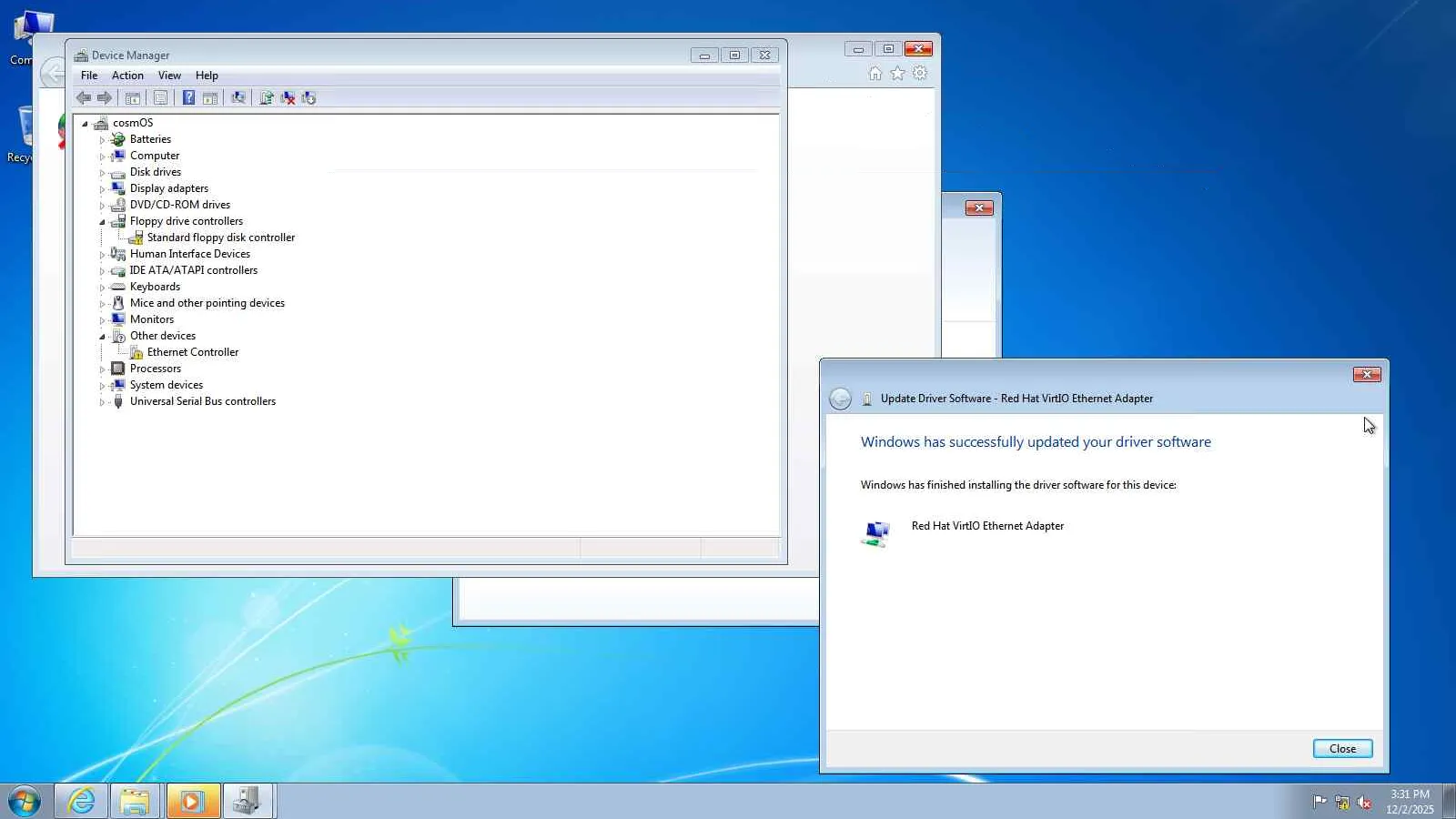The height and width of the screenshot is (819, 1456).
Task: Open the Windows Start menu
Action: click(x=25, y=802)
